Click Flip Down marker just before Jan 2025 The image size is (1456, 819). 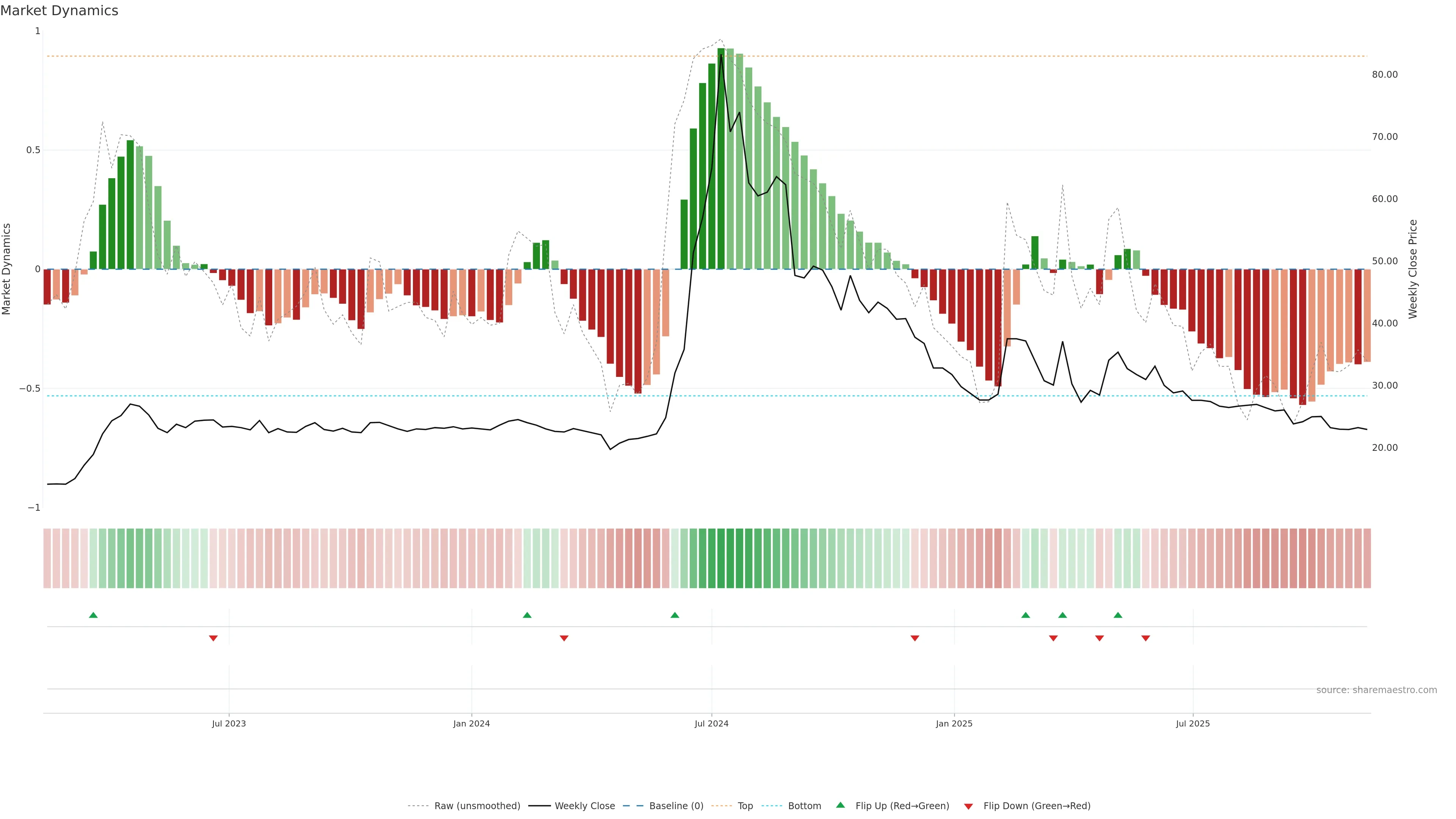pyautogui.click(x=915, y=638)
